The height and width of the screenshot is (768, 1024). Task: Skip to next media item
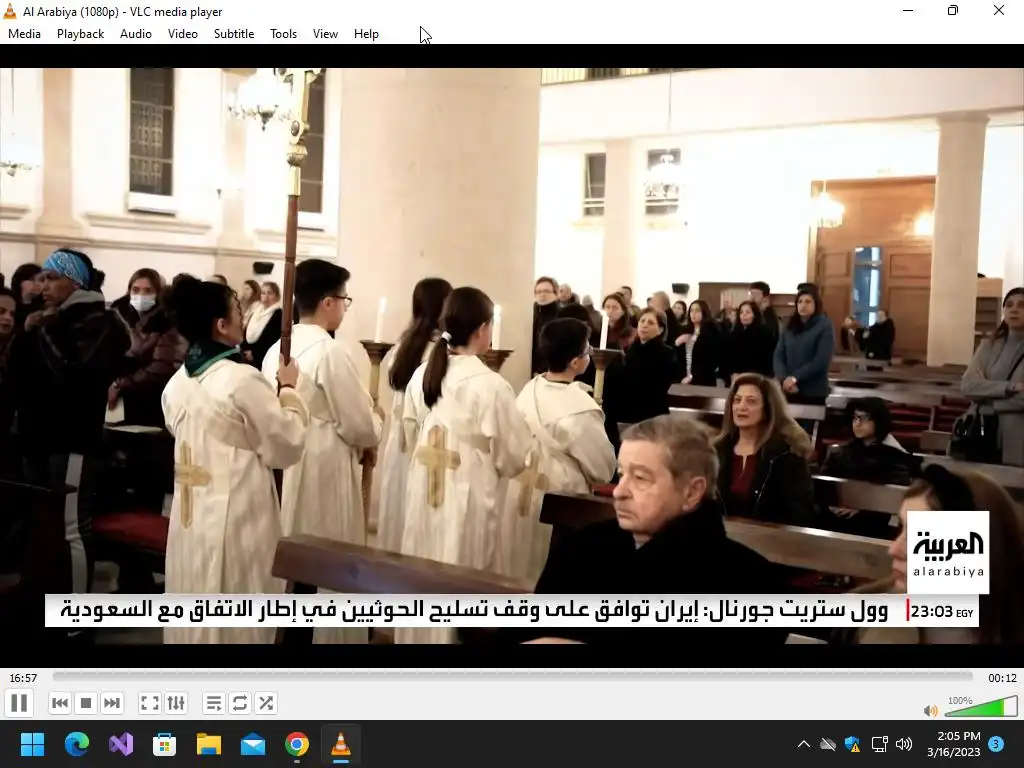point(112,703)
